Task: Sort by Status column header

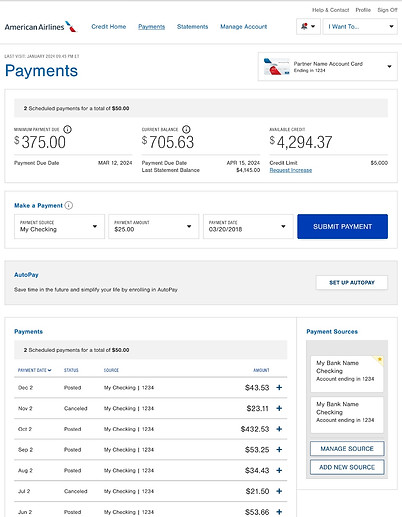Action: click(71, 370)
